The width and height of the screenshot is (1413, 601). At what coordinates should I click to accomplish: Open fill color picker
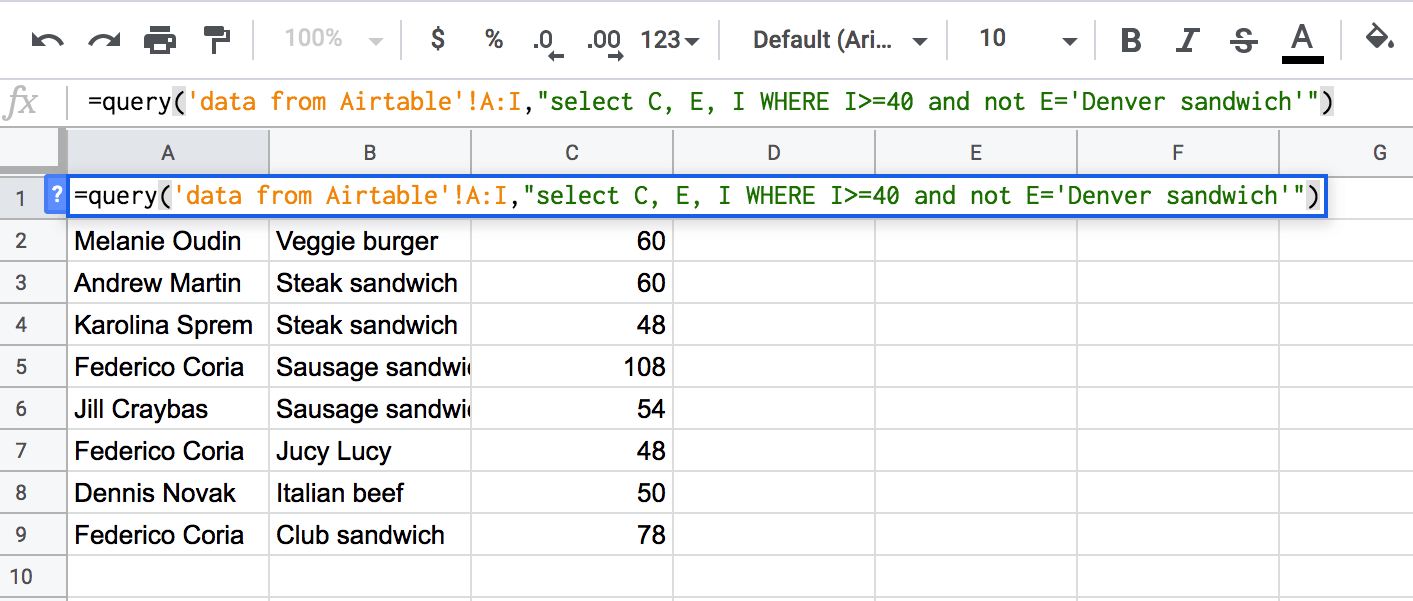tap(1380, 39)
